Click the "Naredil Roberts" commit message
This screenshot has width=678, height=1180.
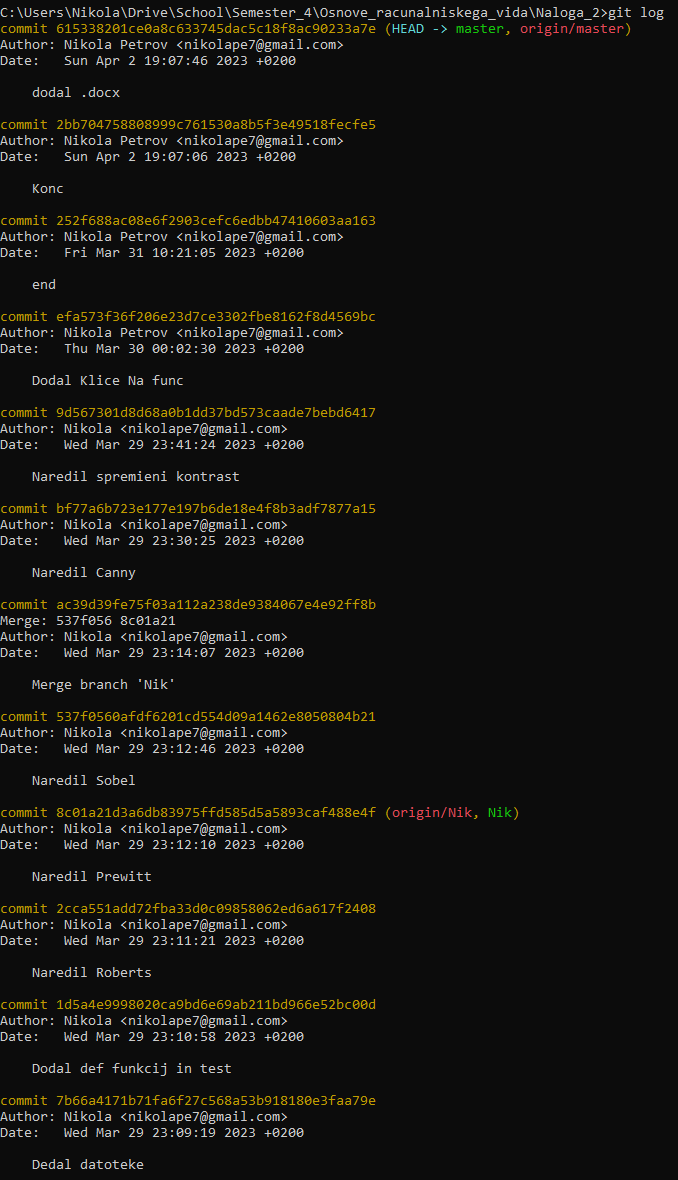[92, 973]
